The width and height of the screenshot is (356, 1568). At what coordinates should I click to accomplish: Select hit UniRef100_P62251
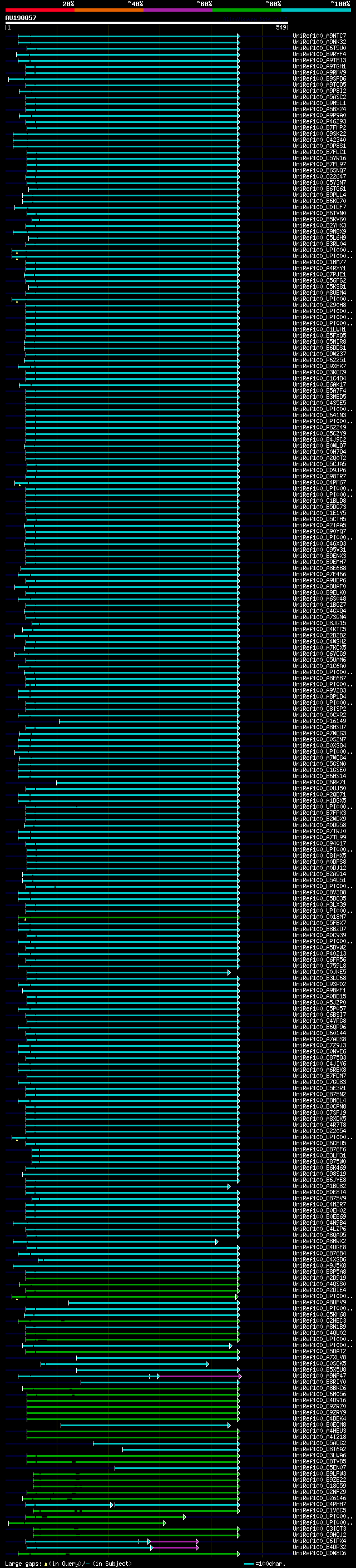(319, 360)
